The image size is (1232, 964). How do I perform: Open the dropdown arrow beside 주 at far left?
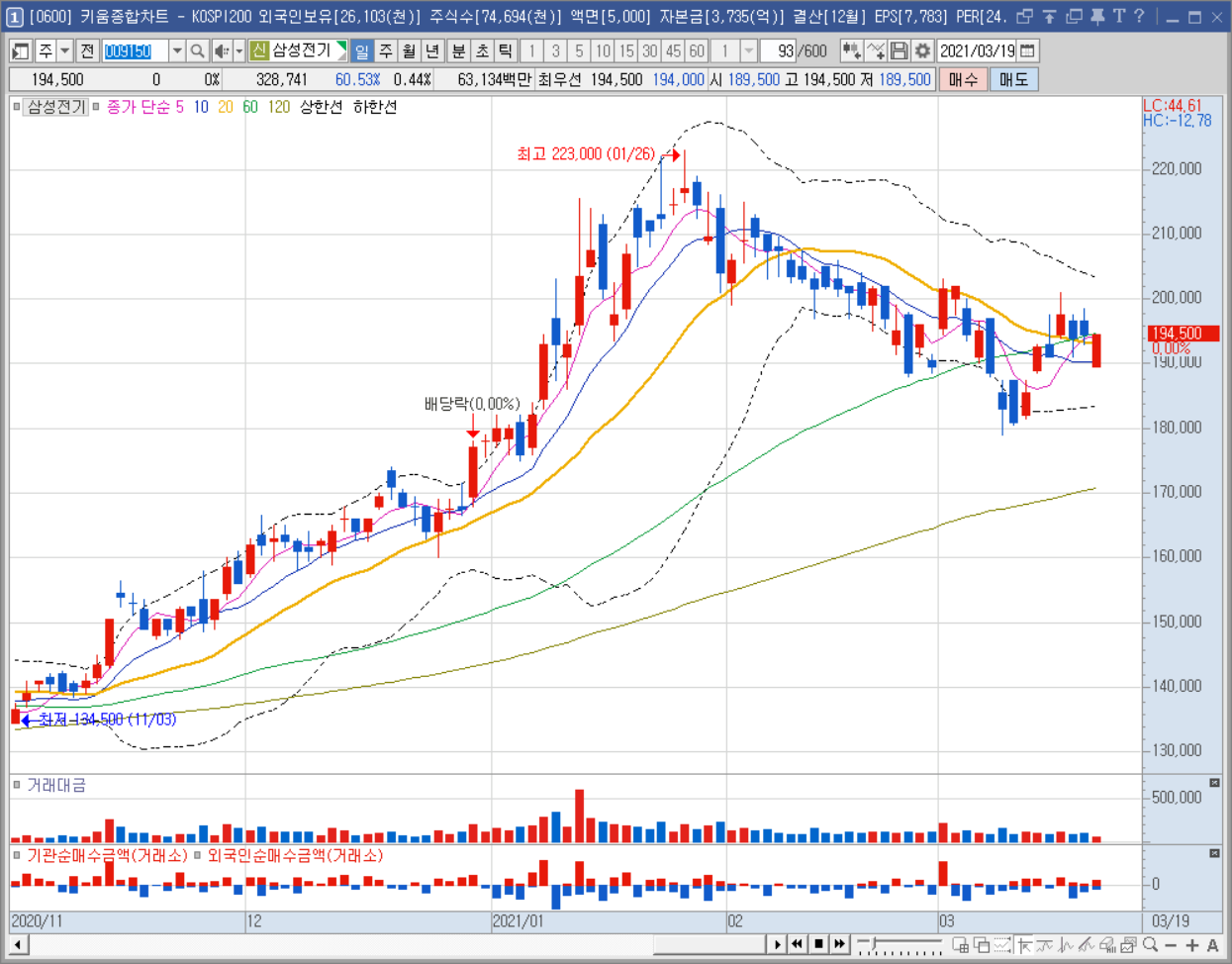coord(65,50)
